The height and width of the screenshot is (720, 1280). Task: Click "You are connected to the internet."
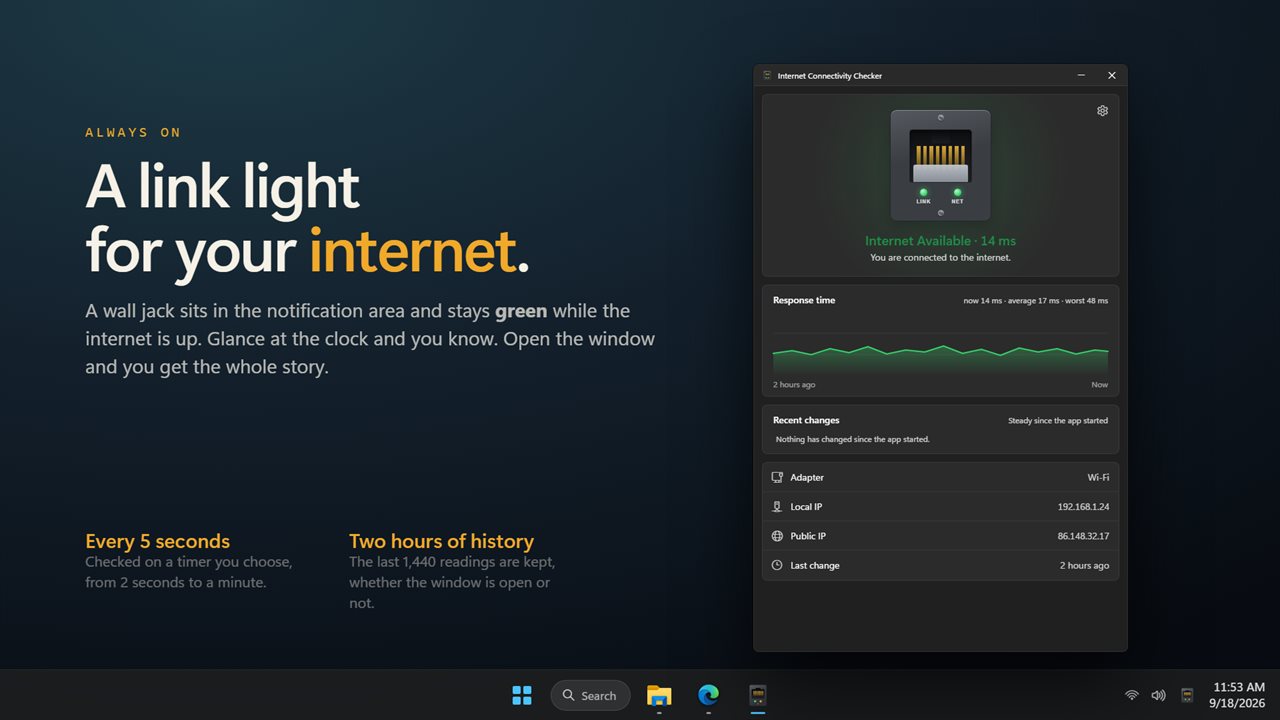[x=940, y=258]
